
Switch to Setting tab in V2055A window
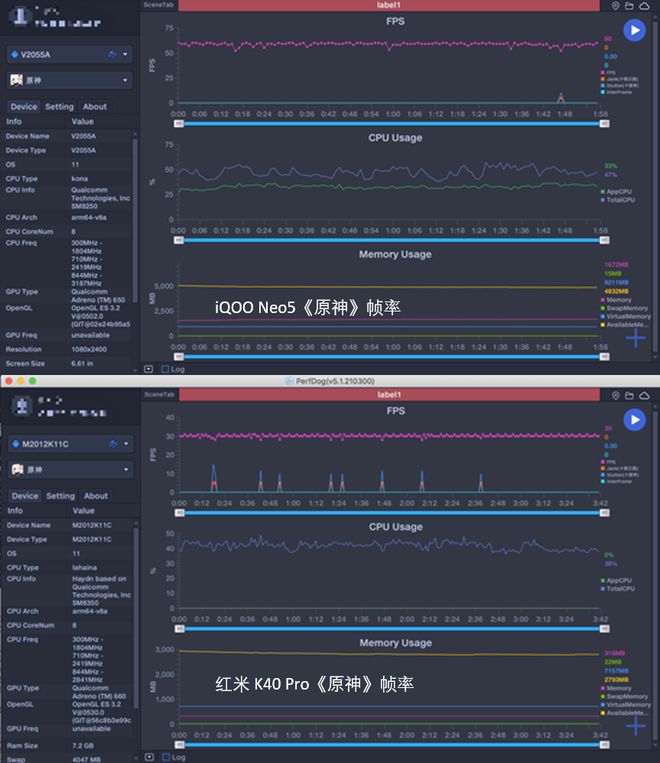tap(59, 107)
